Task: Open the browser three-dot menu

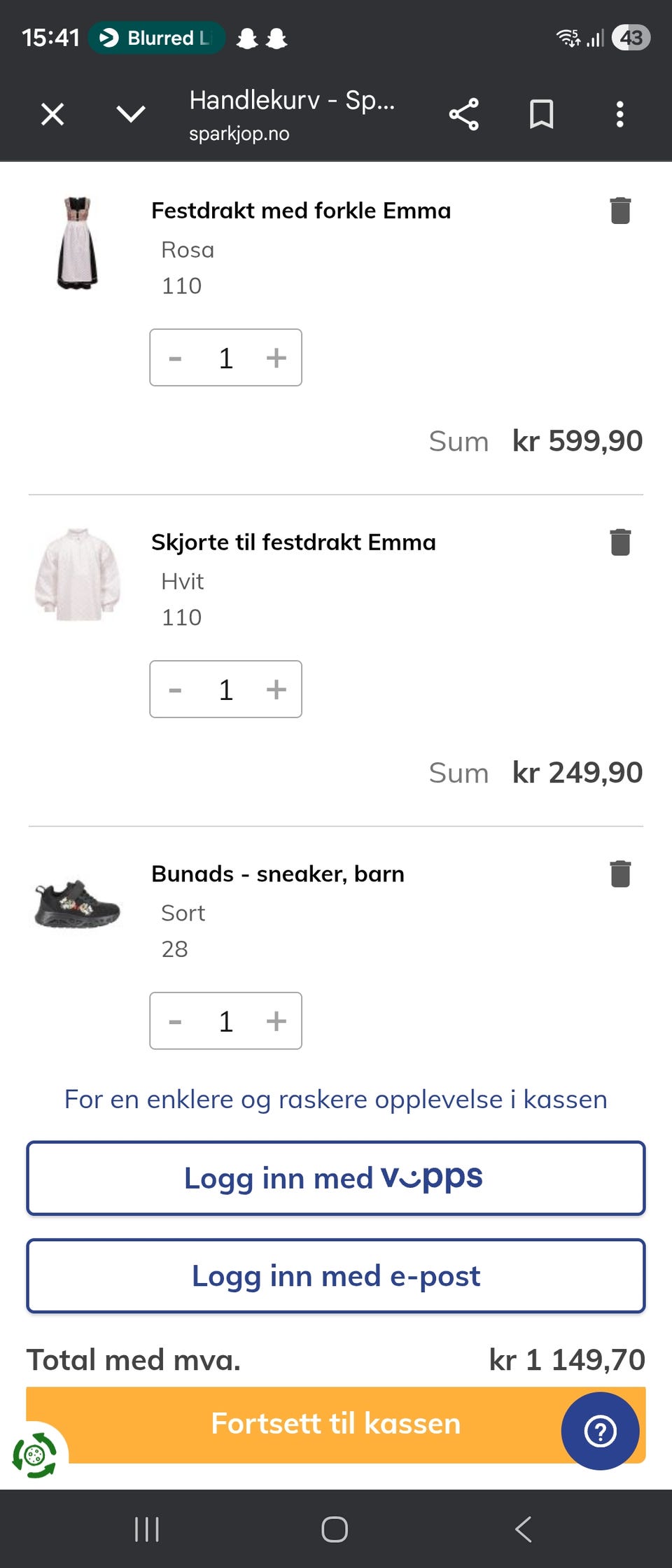Action: pos(619,114)
